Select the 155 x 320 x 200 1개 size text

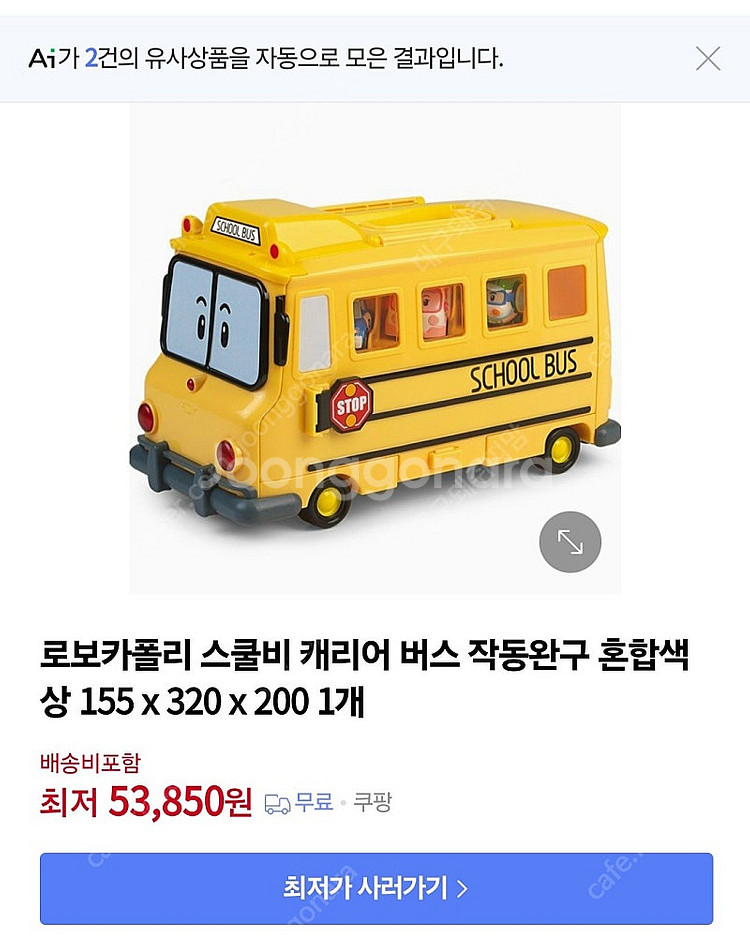[222, 702]
